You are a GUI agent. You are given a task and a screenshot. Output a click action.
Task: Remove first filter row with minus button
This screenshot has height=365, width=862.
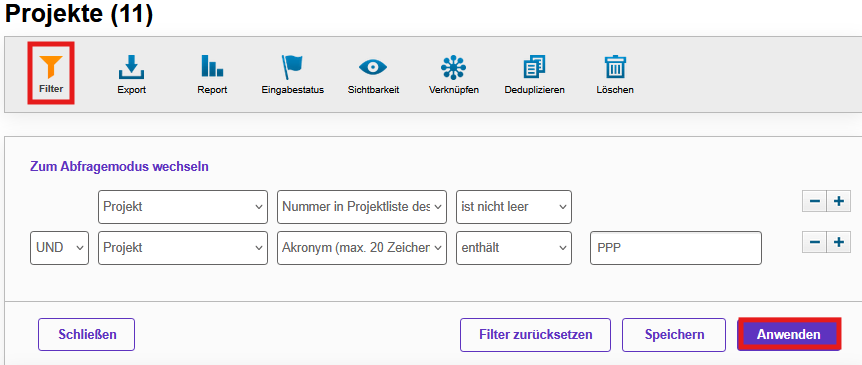pos(815,201)
